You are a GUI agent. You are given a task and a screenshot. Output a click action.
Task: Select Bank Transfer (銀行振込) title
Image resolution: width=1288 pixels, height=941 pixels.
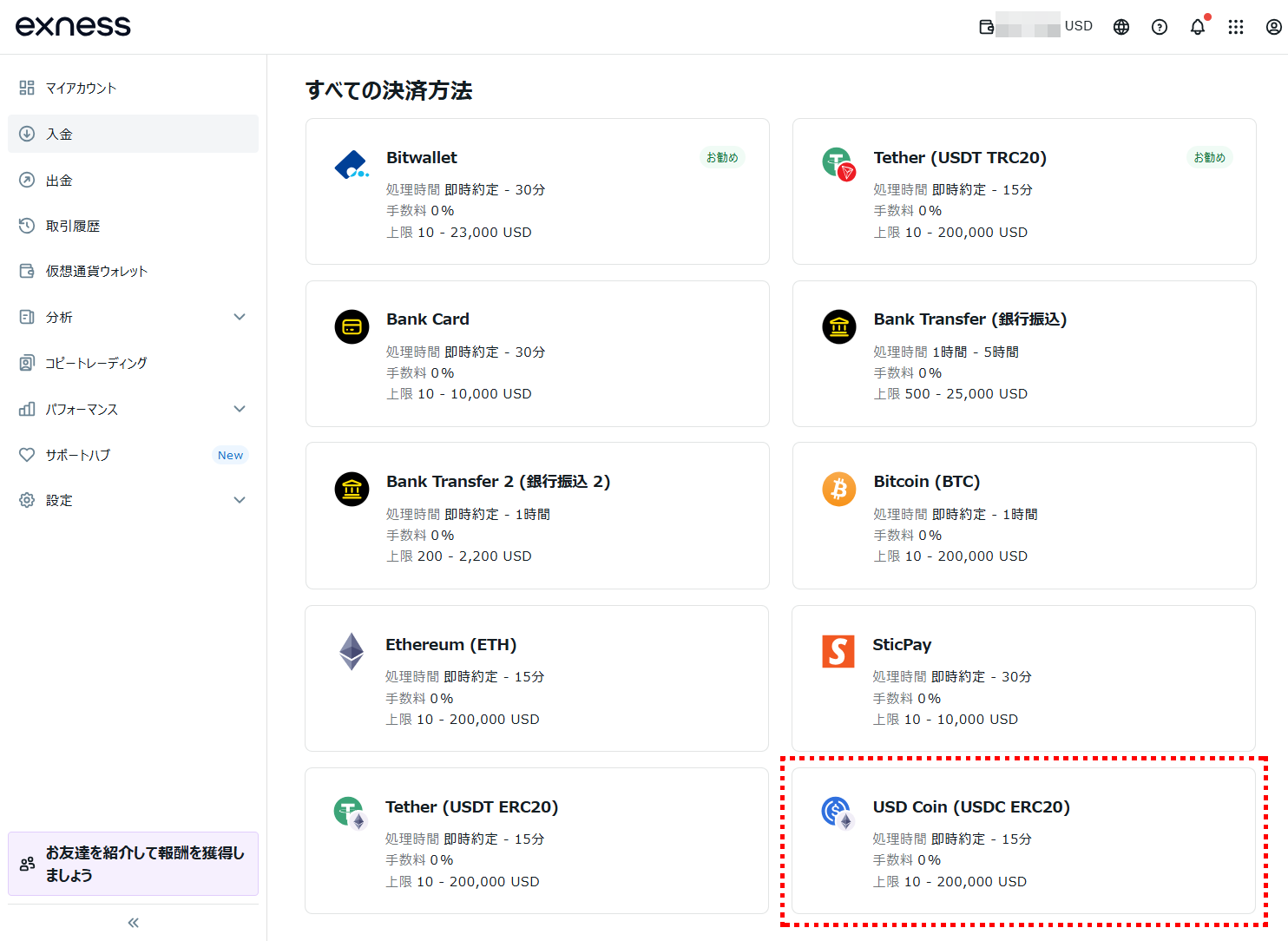[x=970, y=319]
